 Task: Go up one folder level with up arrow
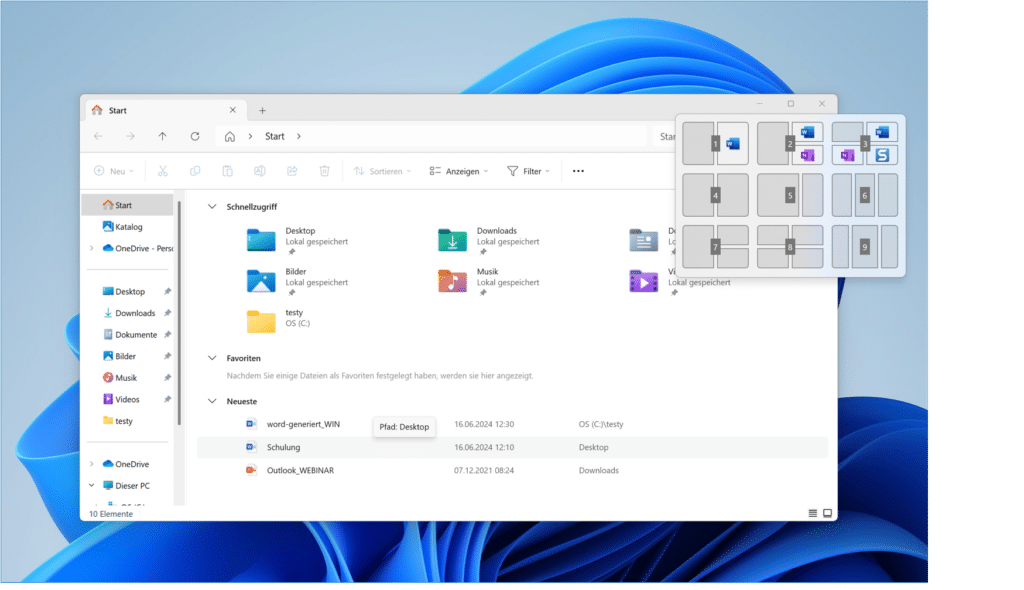(x=162, y=136)
